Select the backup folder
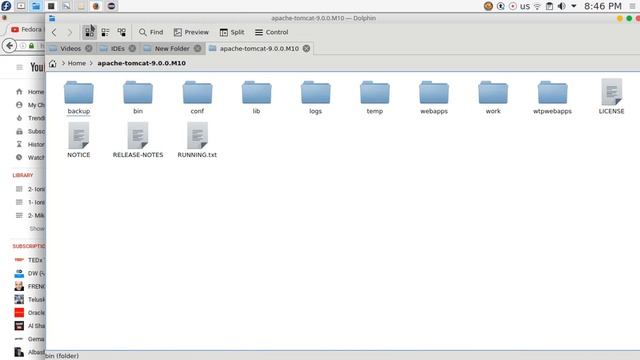Image resolution: width=640 pixels, height=360 pixels. tap(79, 98)
